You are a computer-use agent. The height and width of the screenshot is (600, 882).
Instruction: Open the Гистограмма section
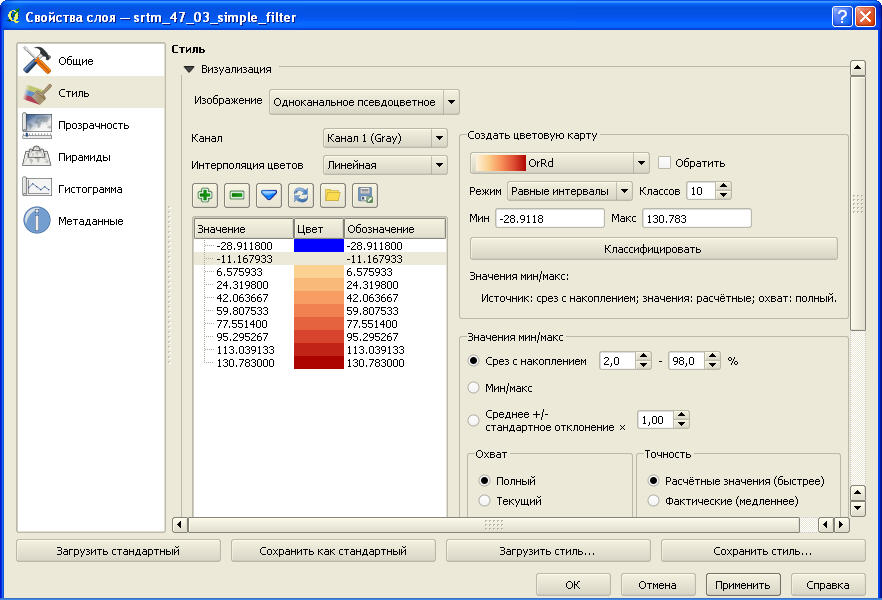[x=90, y=189]
